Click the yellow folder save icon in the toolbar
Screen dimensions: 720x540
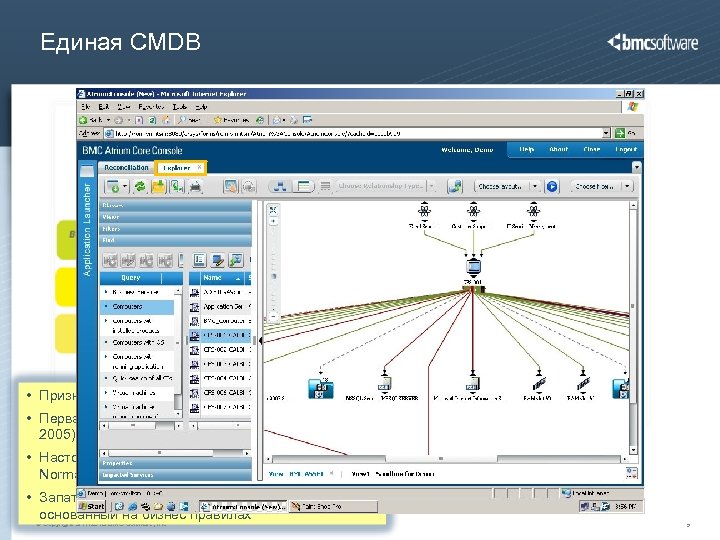(158, 186)
